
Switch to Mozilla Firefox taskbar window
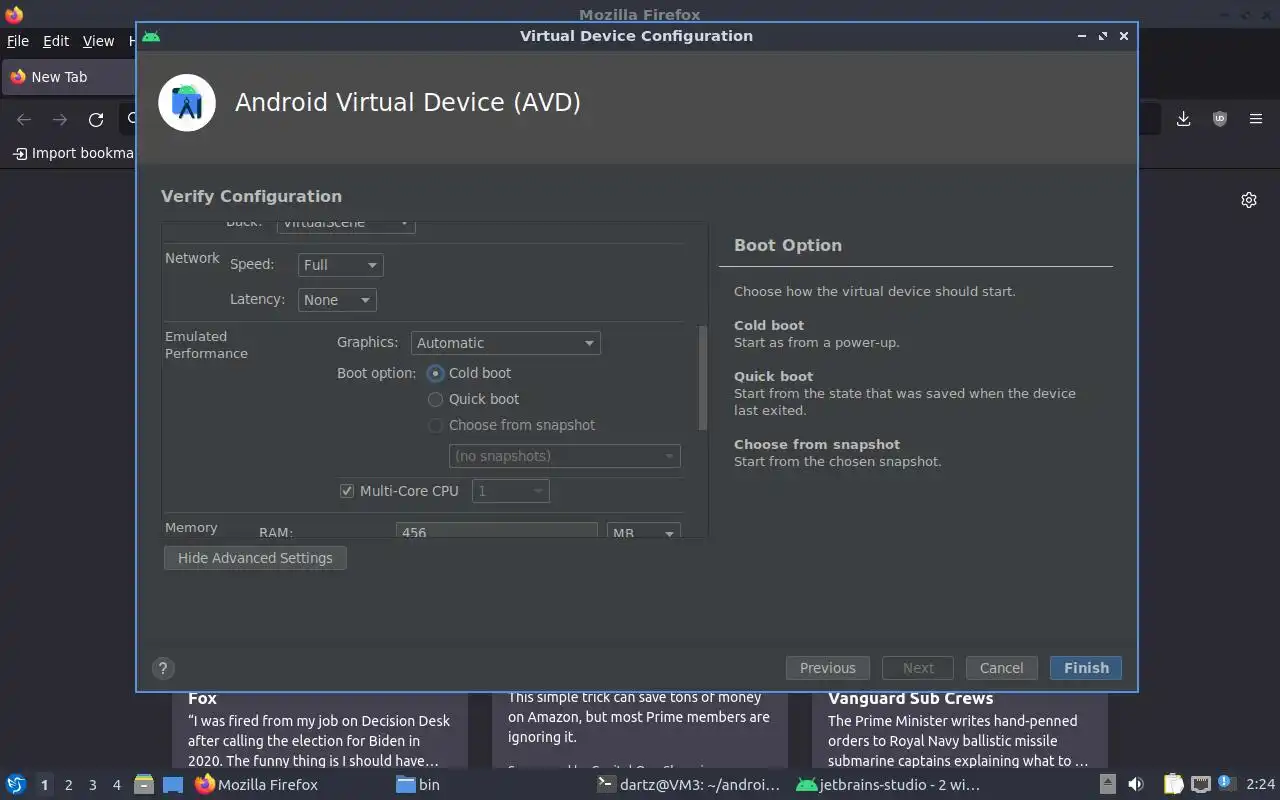(x=257, y=785)
